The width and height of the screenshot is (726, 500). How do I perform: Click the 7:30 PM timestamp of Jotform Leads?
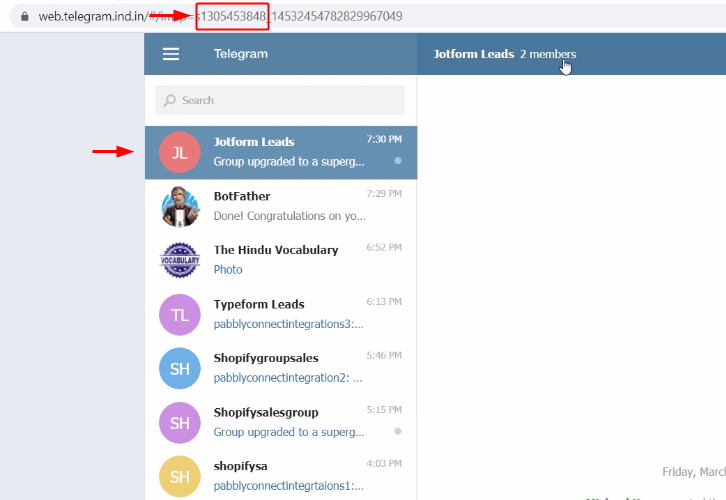coord(384,139)
